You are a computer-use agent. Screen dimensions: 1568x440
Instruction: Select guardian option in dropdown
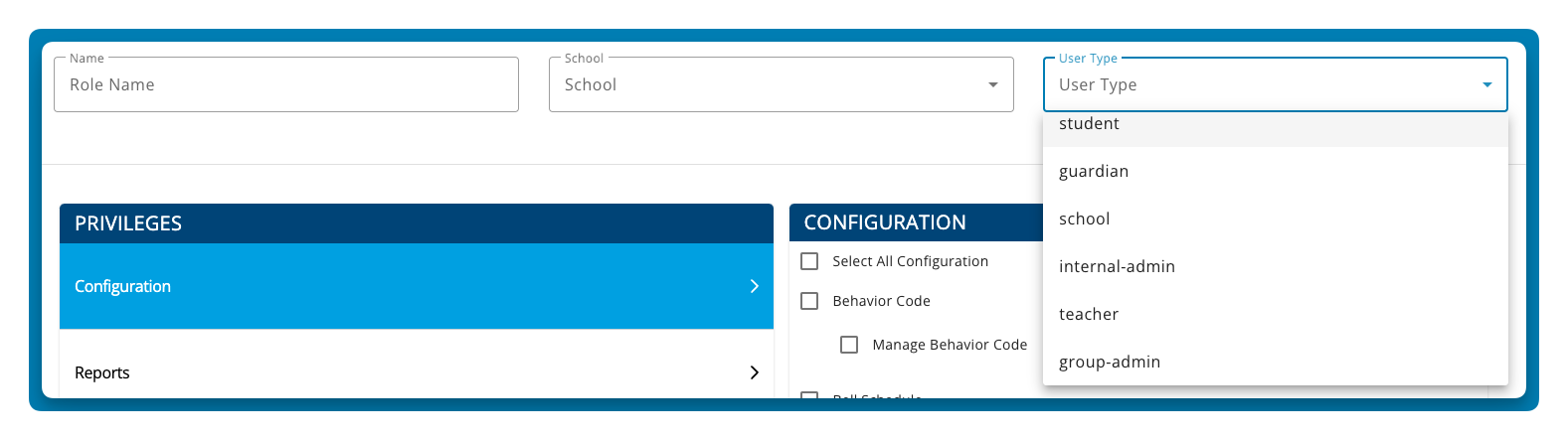(x=1276, y=171)
